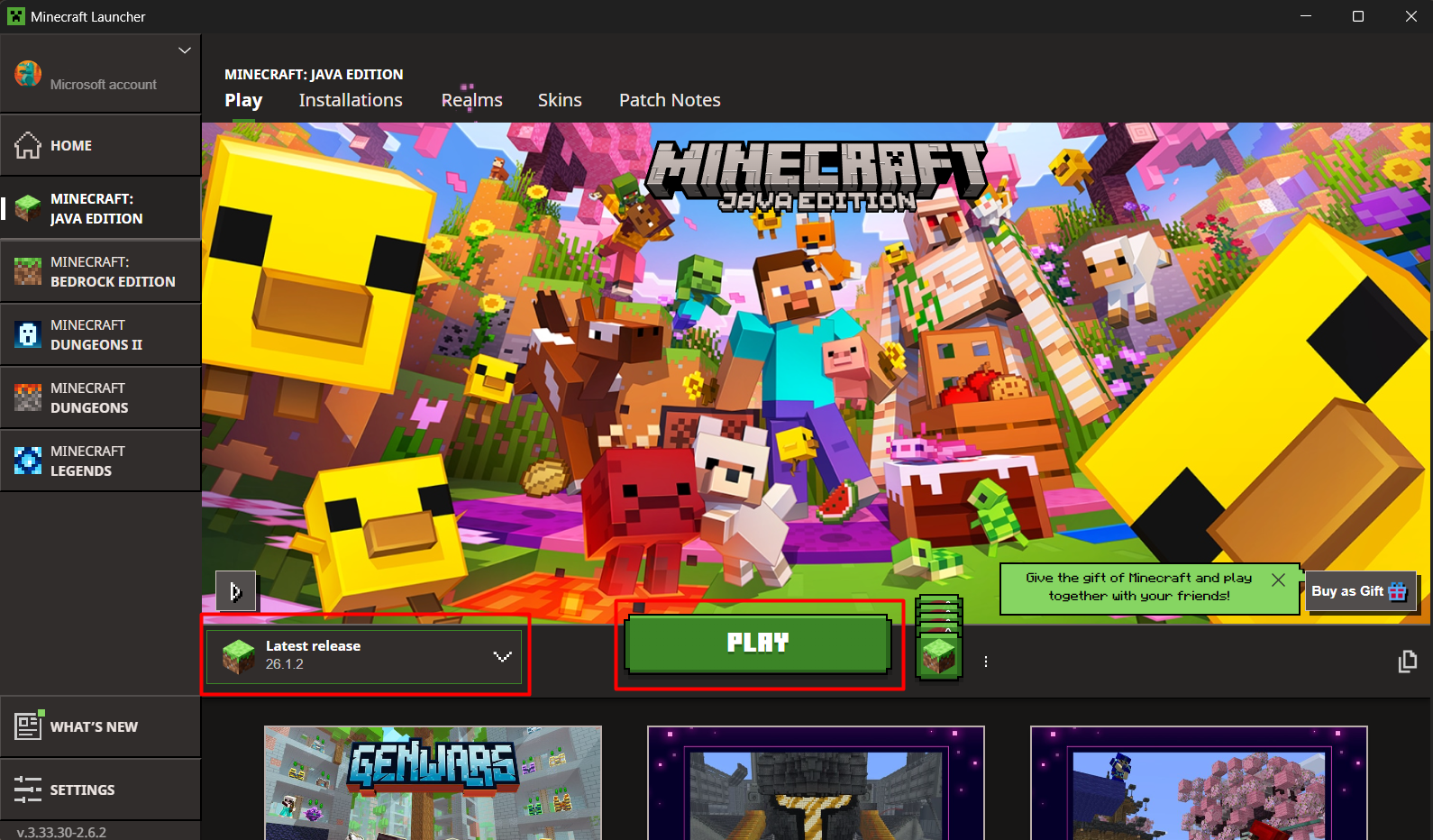The image size is (1433, 840).
Task: Launch the game with the green PLAY button
Action: [758, 644]
